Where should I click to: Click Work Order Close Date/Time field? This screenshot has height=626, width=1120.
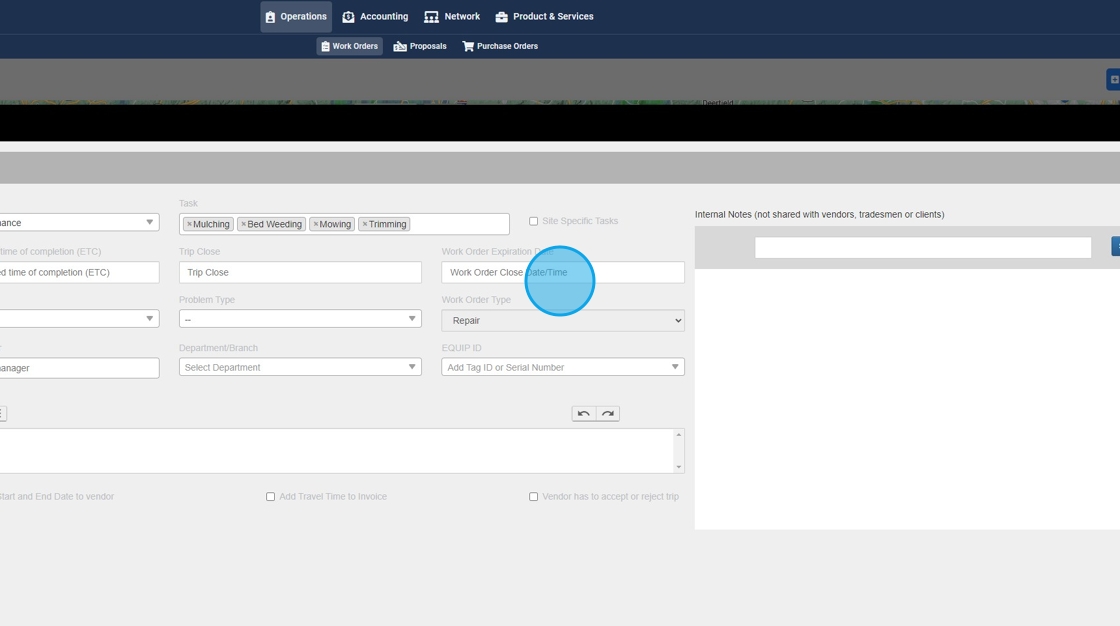pyautogui.click(x=563, y=272)
